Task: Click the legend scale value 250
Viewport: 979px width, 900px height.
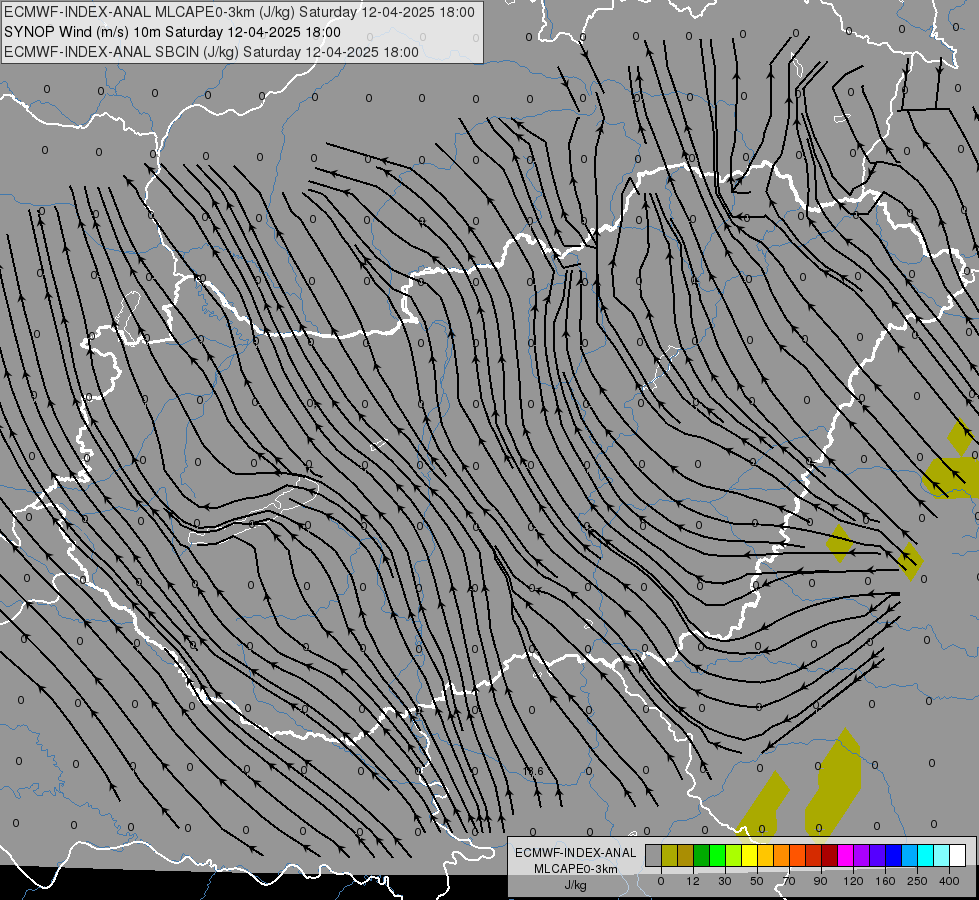Action: [x=917, y=881]
